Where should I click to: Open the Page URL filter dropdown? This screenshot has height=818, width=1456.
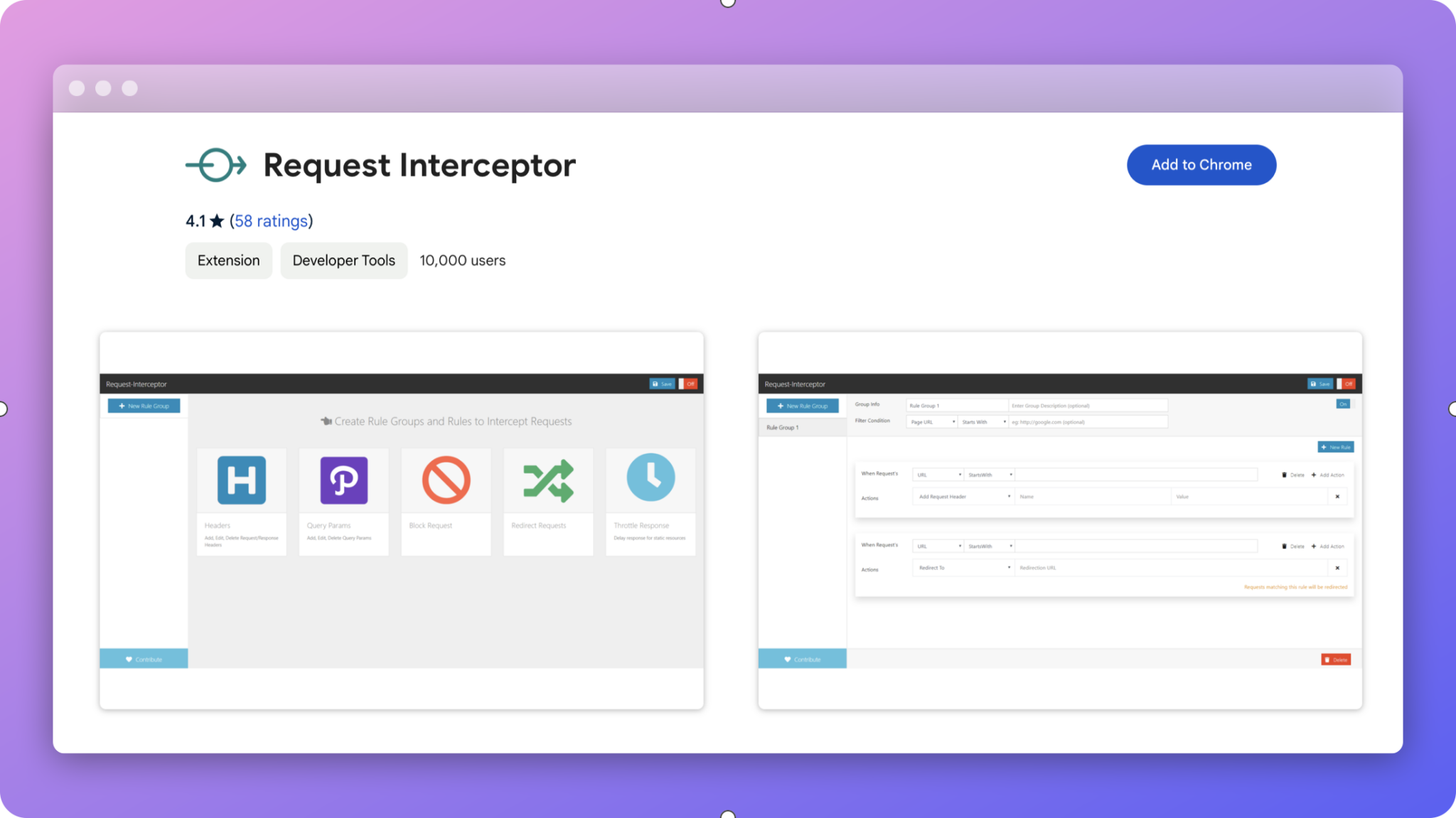(x=932, y=422)
